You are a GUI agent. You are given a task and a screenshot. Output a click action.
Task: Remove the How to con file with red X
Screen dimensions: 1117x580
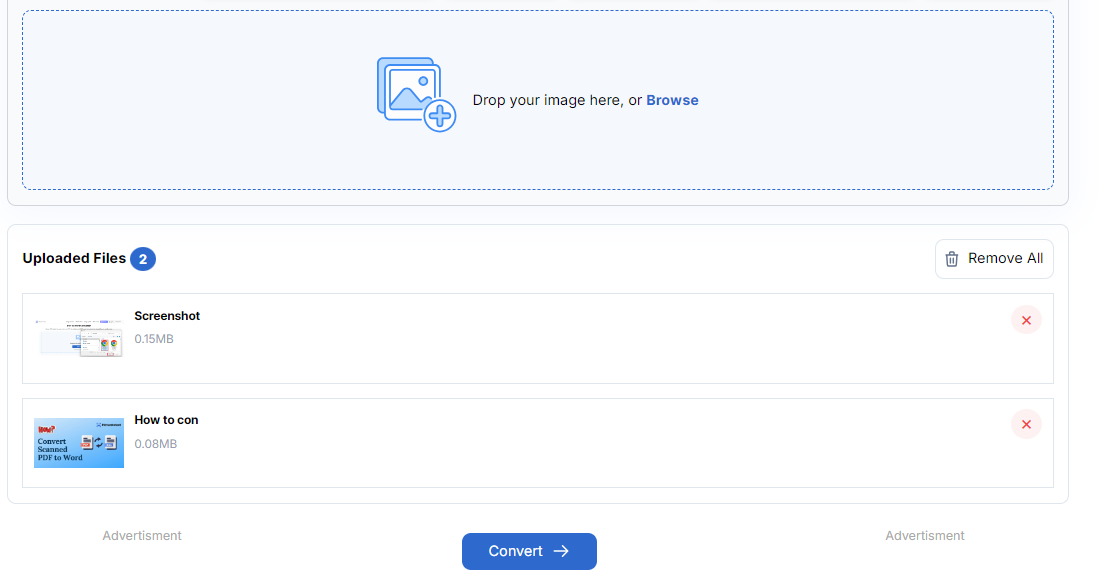coord(1026,425)
